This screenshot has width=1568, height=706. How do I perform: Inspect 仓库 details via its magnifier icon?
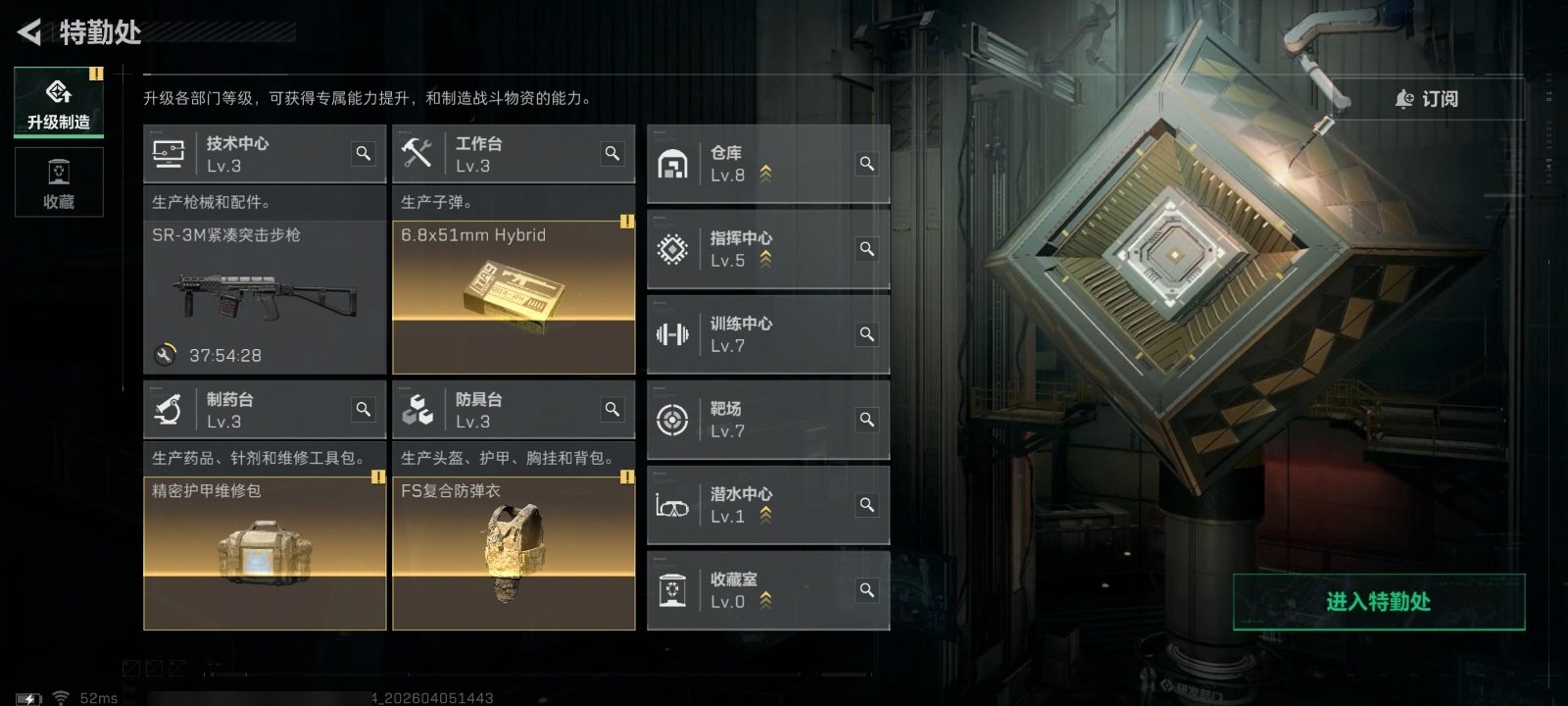867,163
